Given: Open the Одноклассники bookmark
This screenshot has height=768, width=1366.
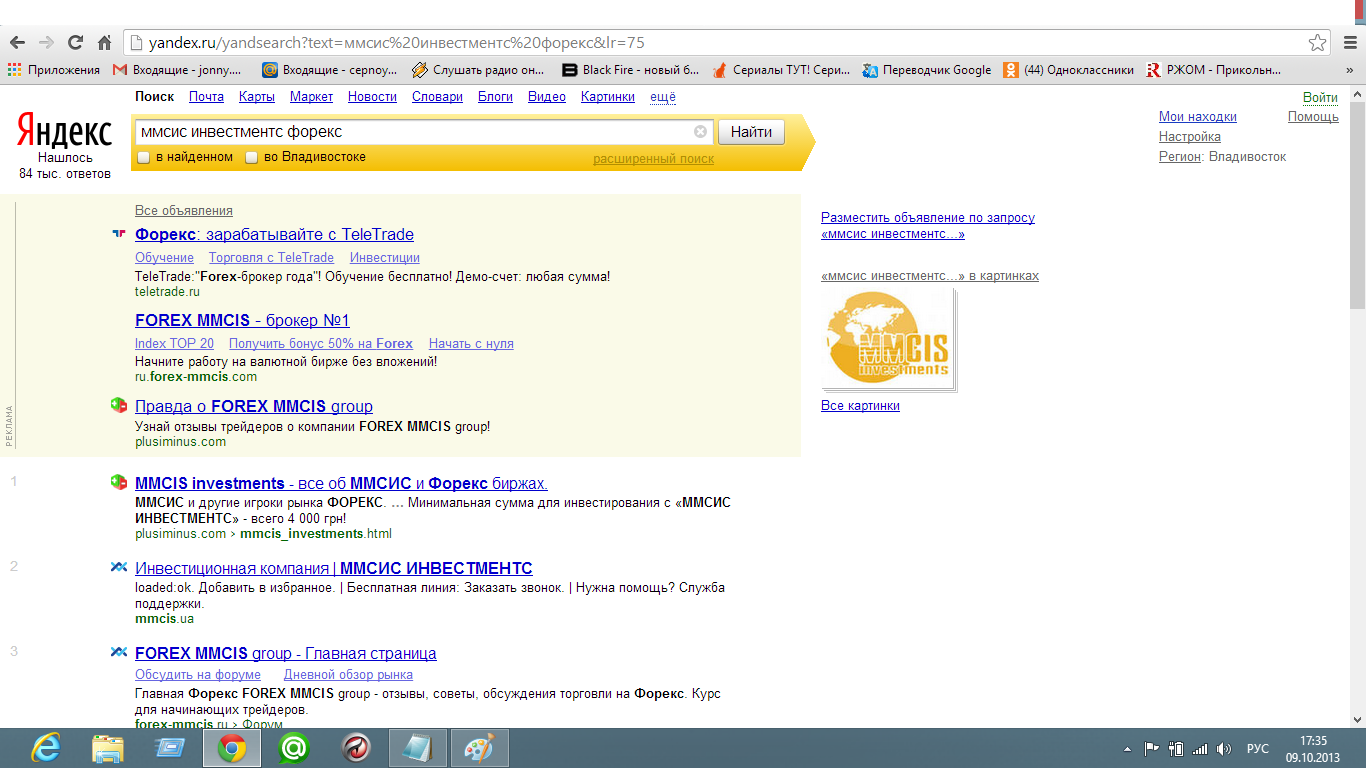Looking at the screenshot, I should click(1069, 70).
